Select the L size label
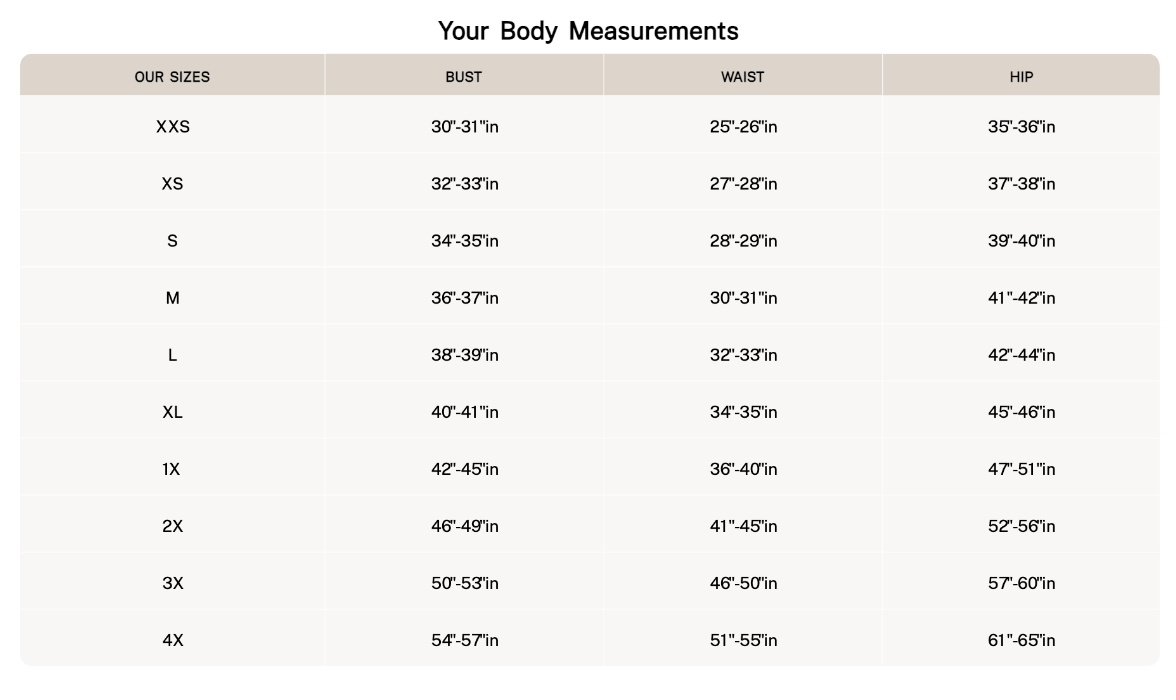 click(172, 355)
